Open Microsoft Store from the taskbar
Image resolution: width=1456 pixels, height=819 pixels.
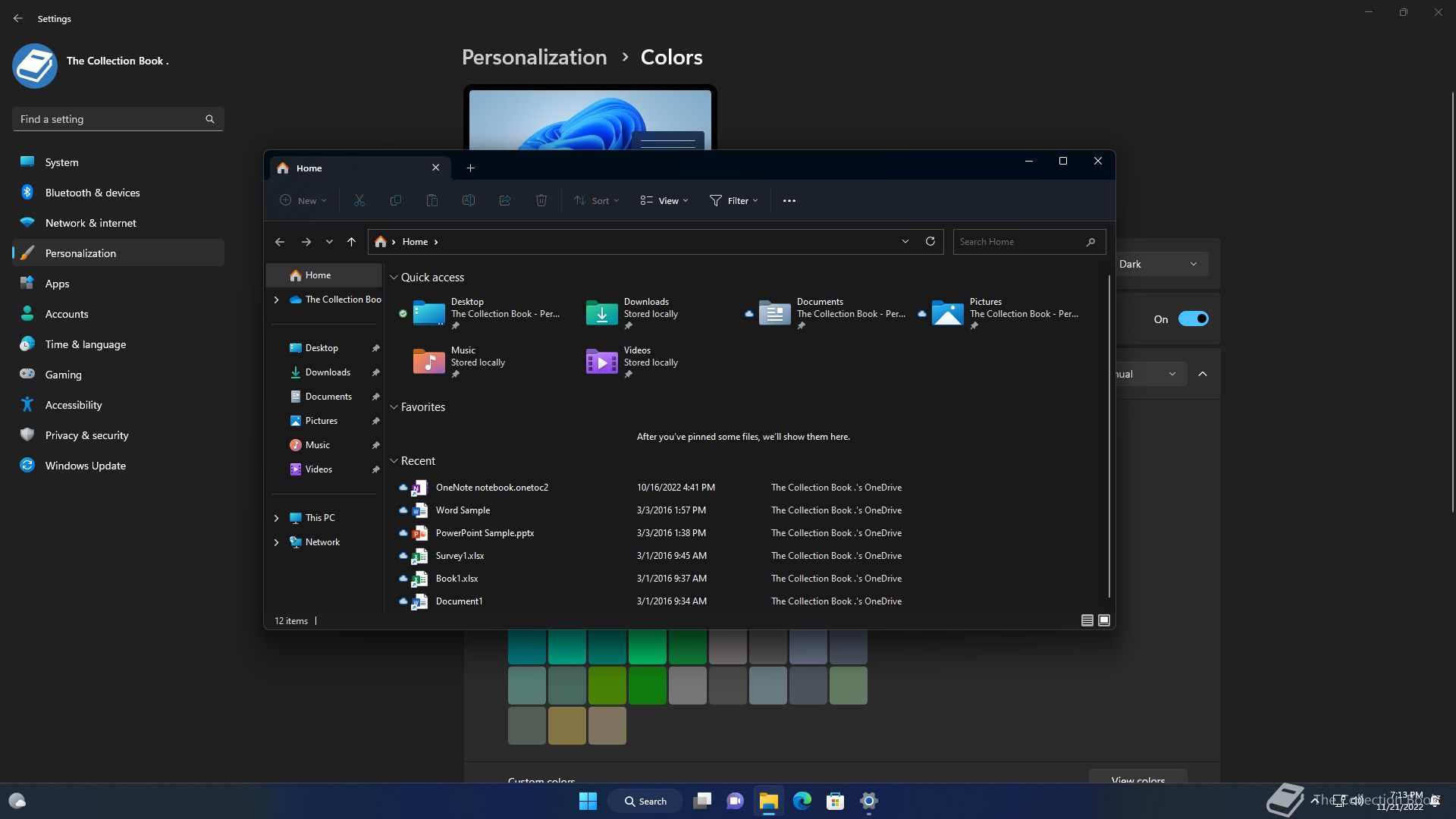pyautogui.click(x=836, y=801)
